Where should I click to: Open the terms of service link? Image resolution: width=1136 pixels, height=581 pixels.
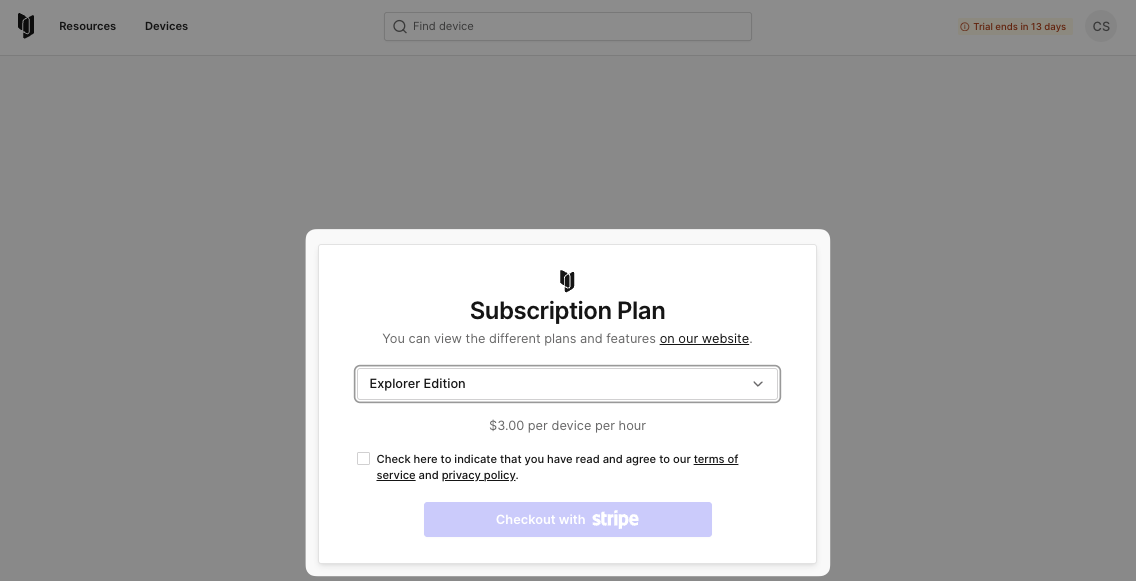tap(716, 459)
